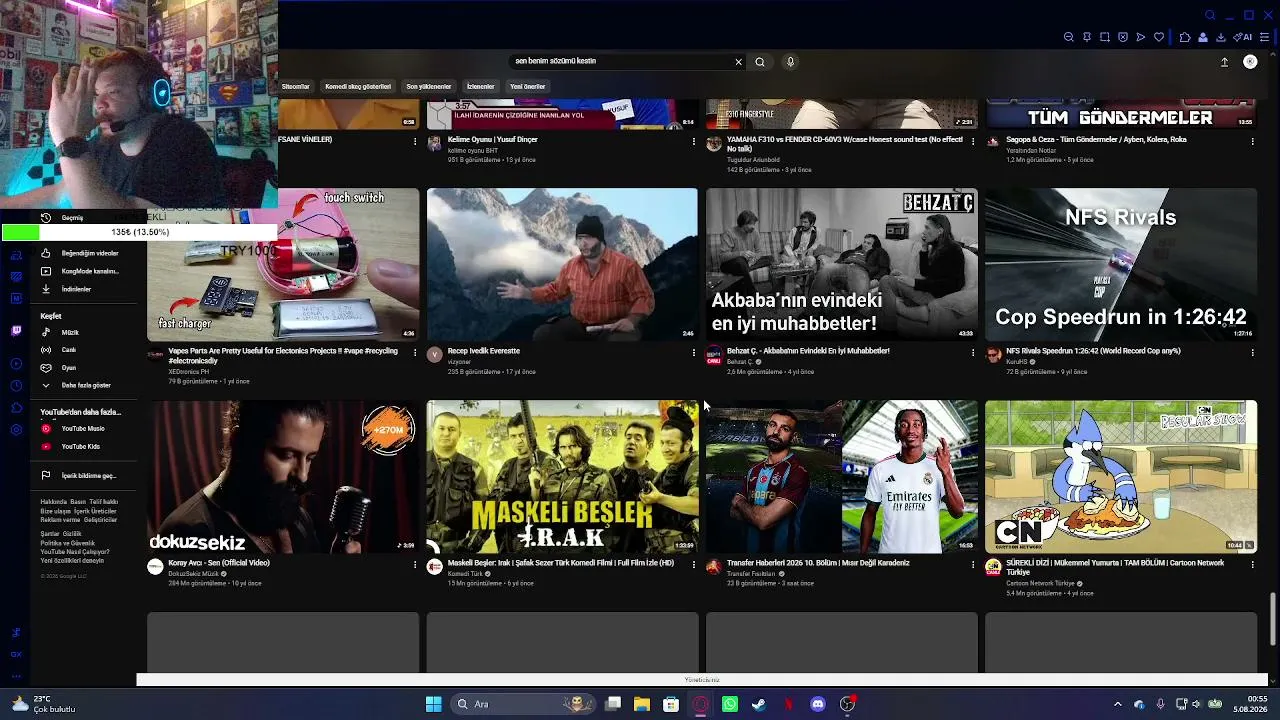Start voice search with the microphone icon
This screenshot has width=1280, height=720.
point(790,62)
